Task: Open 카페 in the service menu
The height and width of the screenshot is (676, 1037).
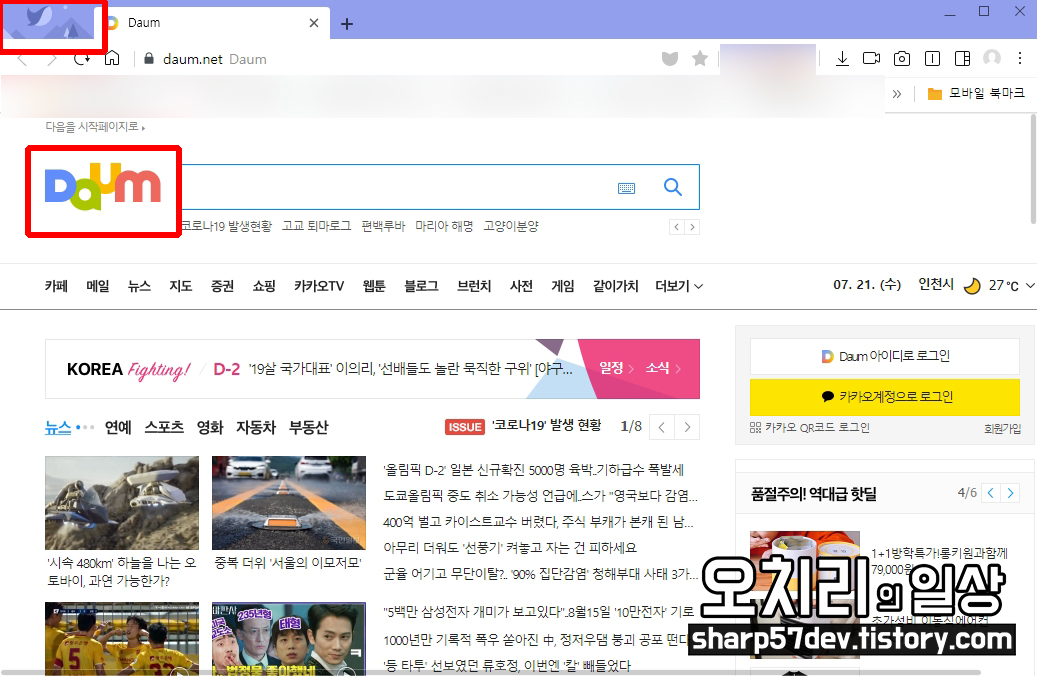Action: (x=56, y=286)
